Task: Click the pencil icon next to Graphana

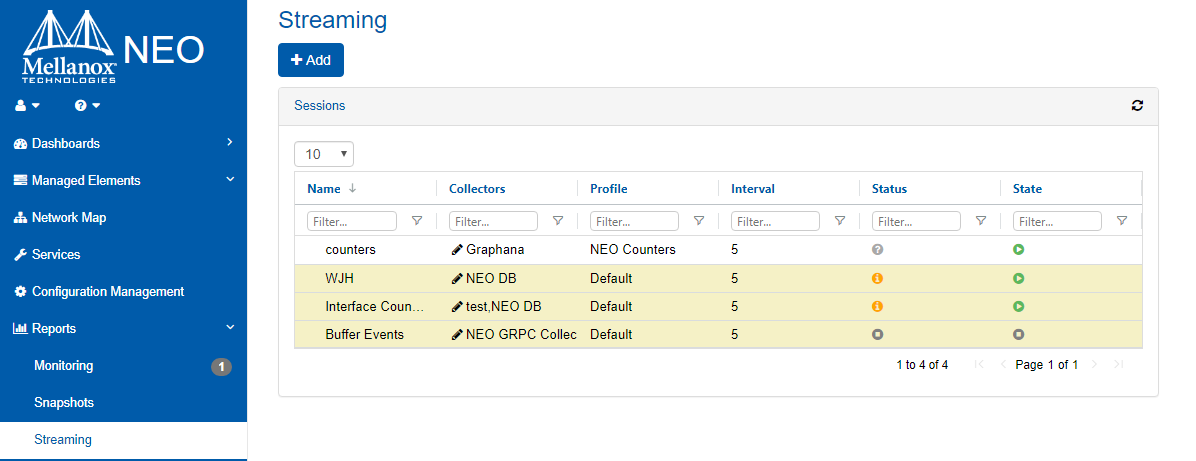Action: tap(457, 250)
